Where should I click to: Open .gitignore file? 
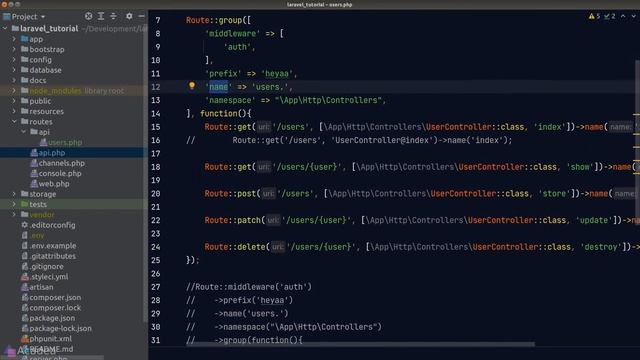coord(47,267)
